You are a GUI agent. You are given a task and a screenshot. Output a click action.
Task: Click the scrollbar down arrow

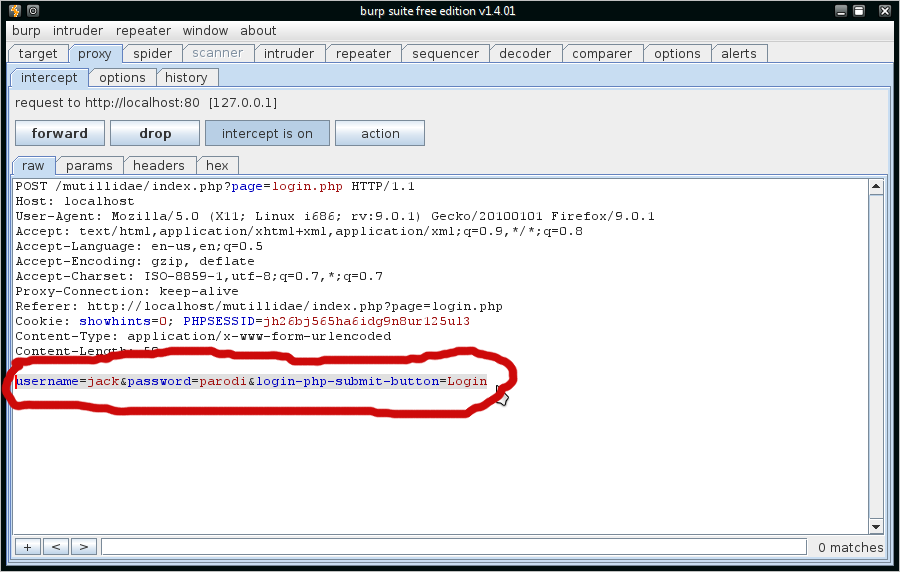(876, 527)
